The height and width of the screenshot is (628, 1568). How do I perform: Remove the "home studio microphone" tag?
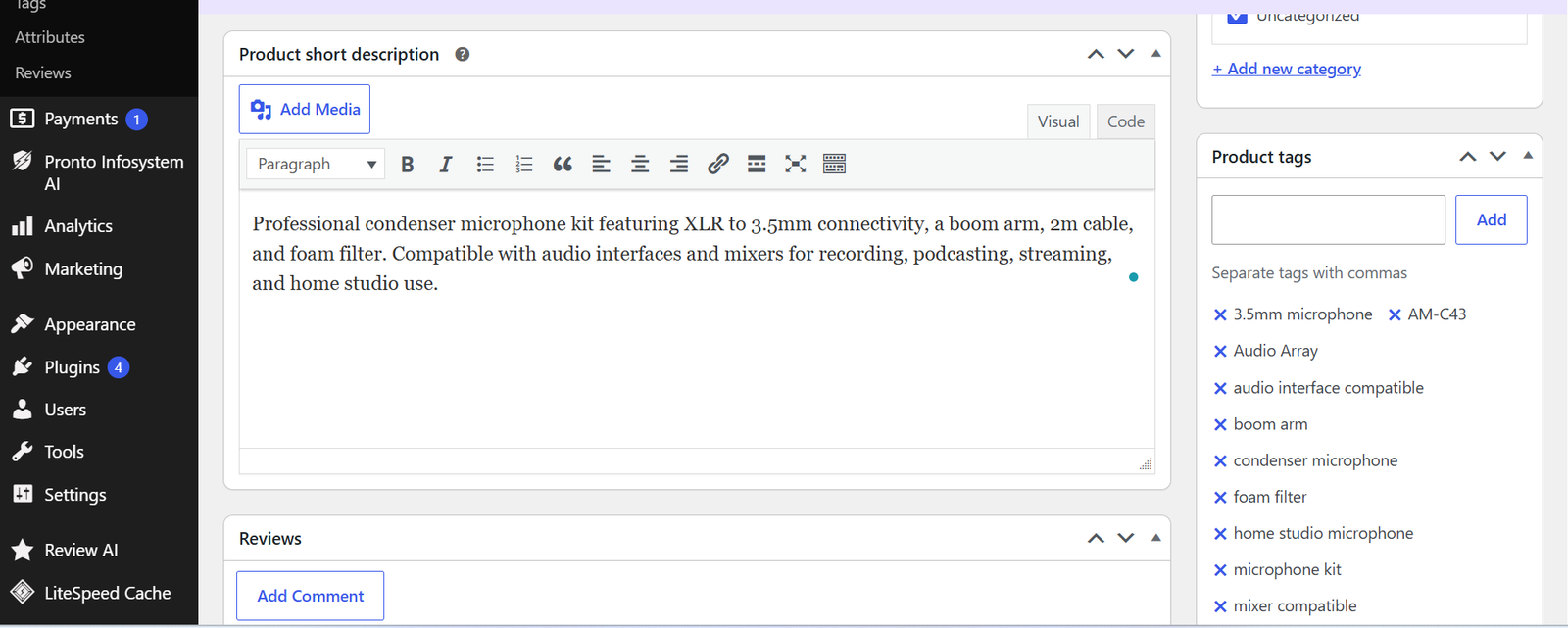point(1220,533)
